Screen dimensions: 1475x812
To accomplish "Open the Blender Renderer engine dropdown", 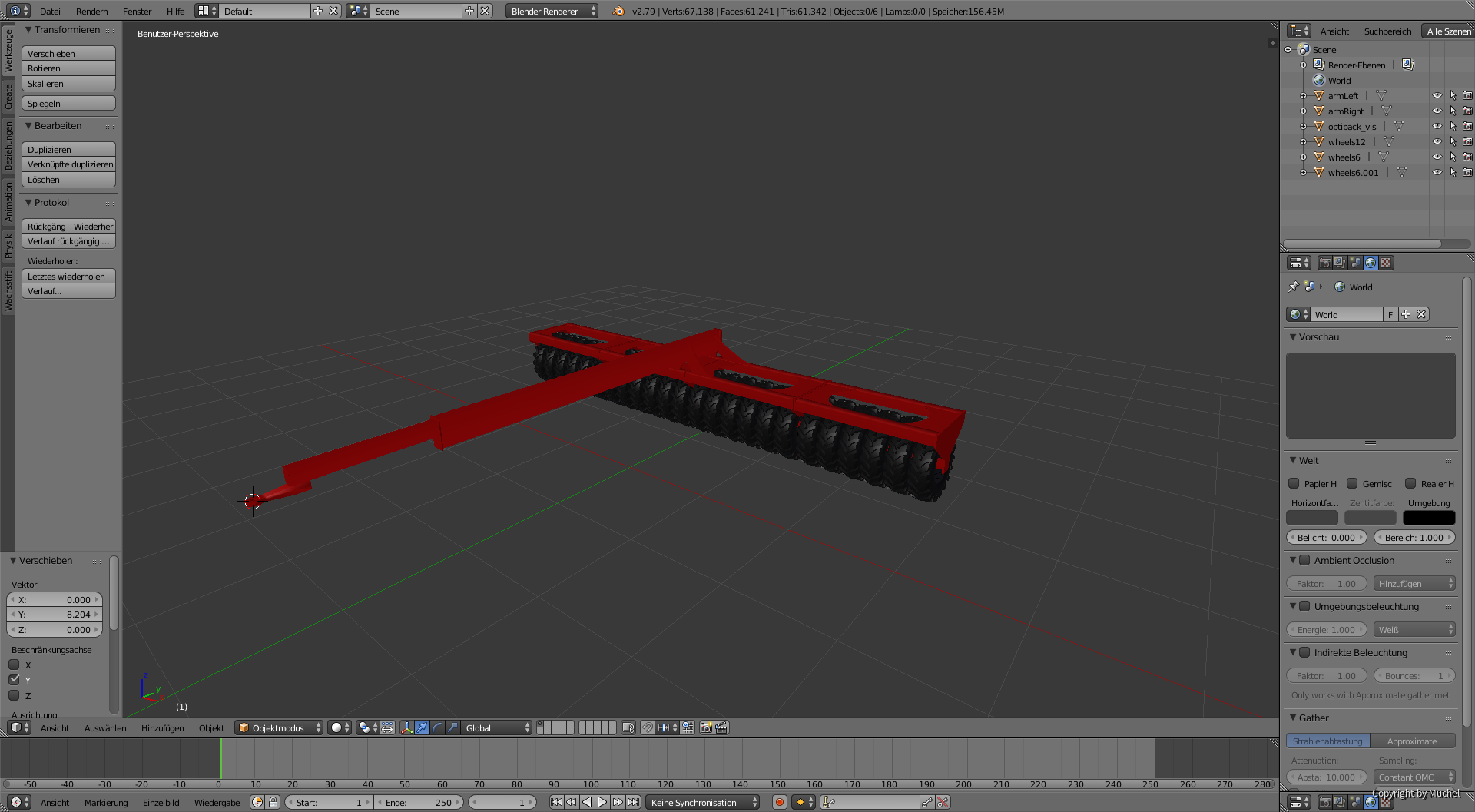I will [552, 11].
